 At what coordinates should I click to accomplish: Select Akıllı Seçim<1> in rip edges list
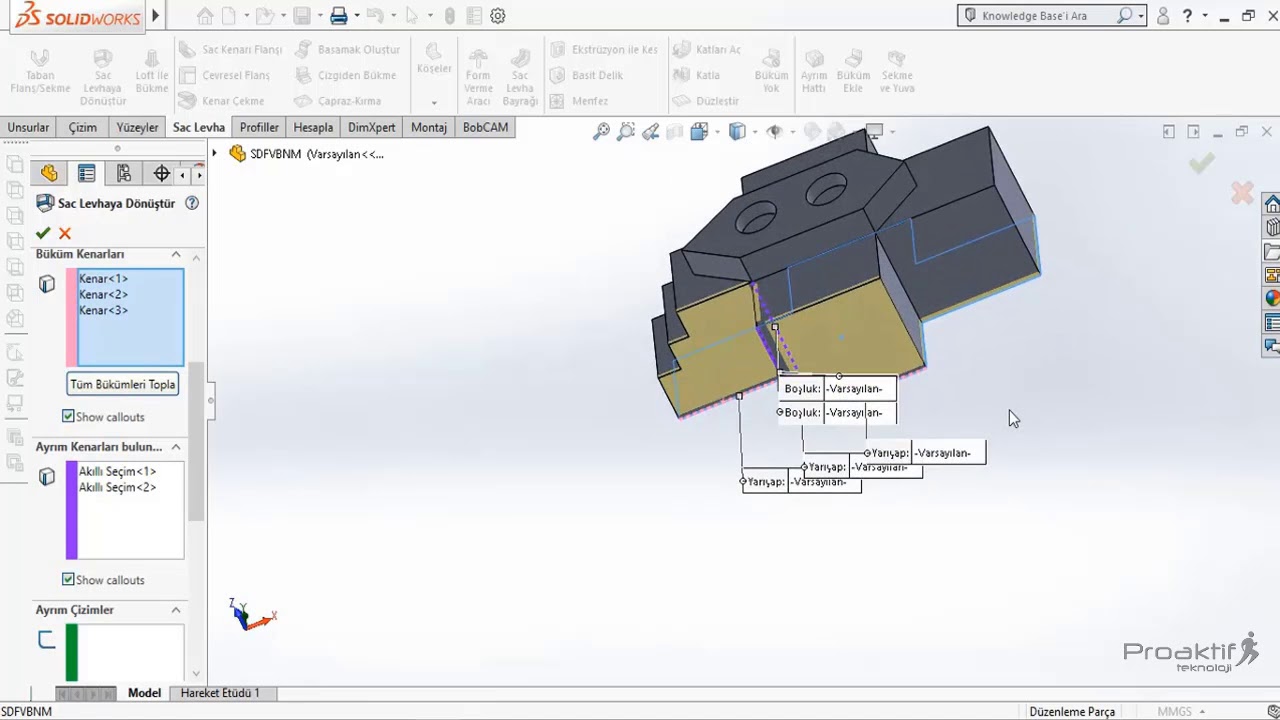(117, 471)
